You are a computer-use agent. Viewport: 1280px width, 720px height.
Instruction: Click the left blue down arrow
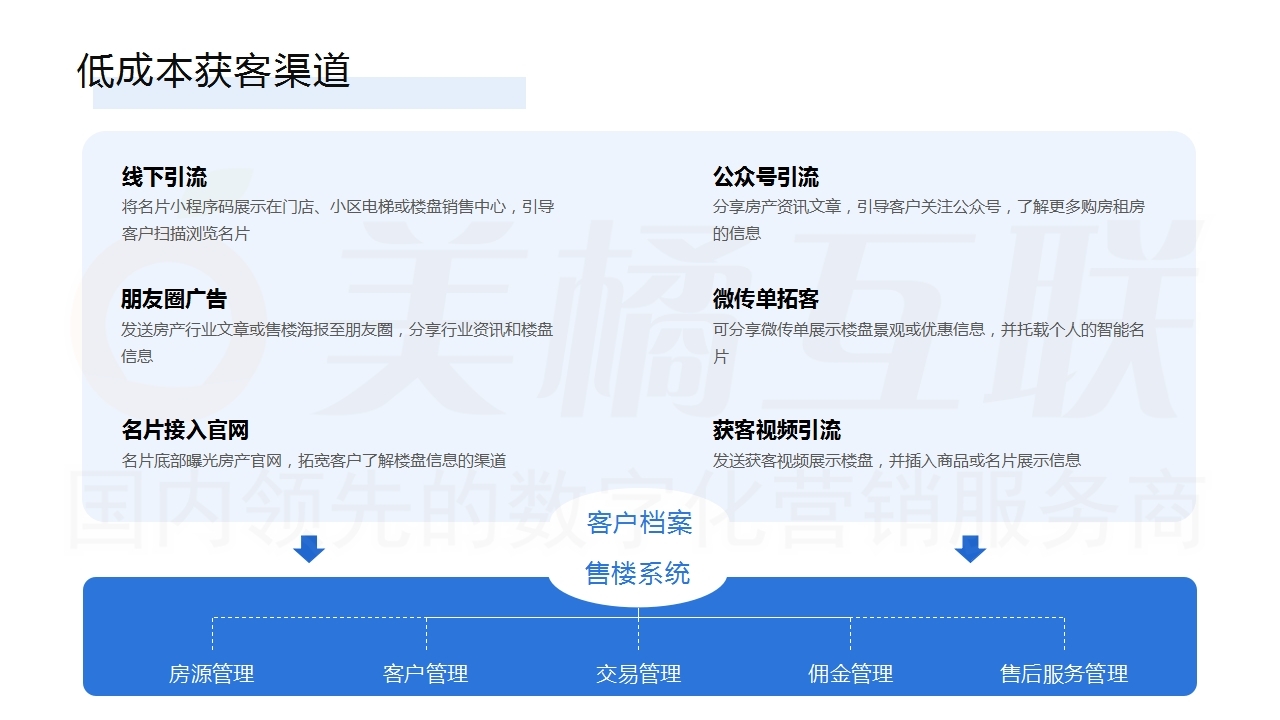point(309,548)
